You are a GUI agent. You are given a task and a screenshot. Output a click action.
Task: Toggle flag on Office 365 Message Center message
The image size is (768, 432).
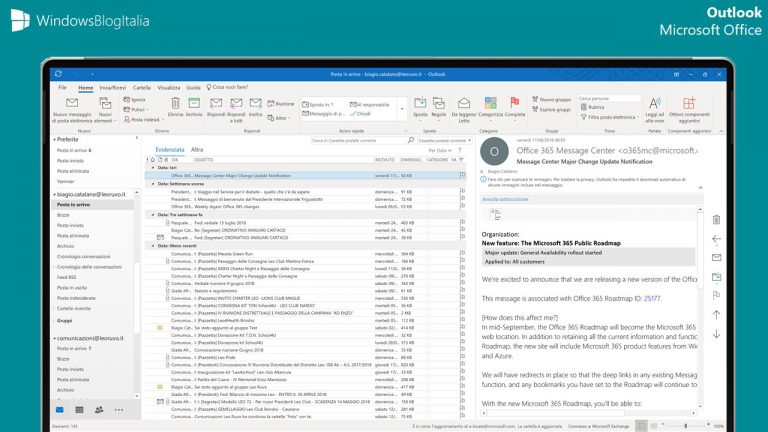point(462,175)
